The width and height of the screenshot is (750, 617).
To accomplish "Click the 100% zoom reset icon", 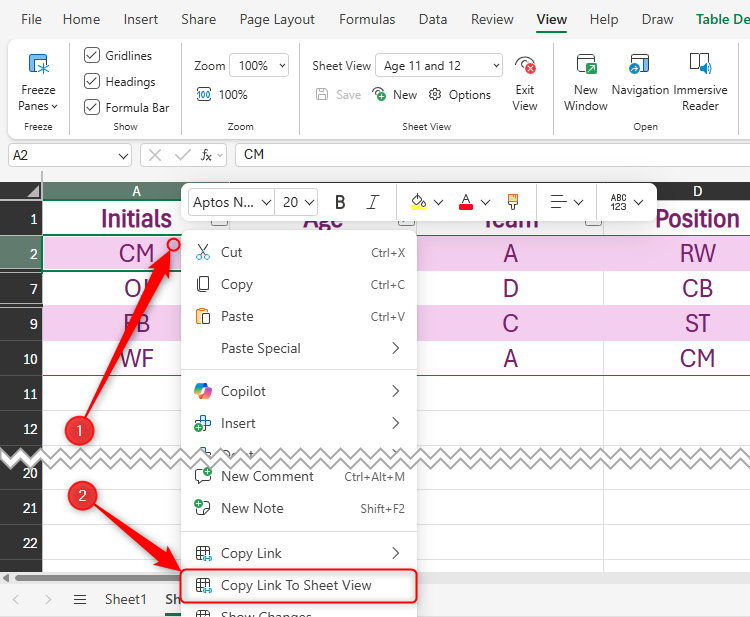I will [x=204, y=95].
